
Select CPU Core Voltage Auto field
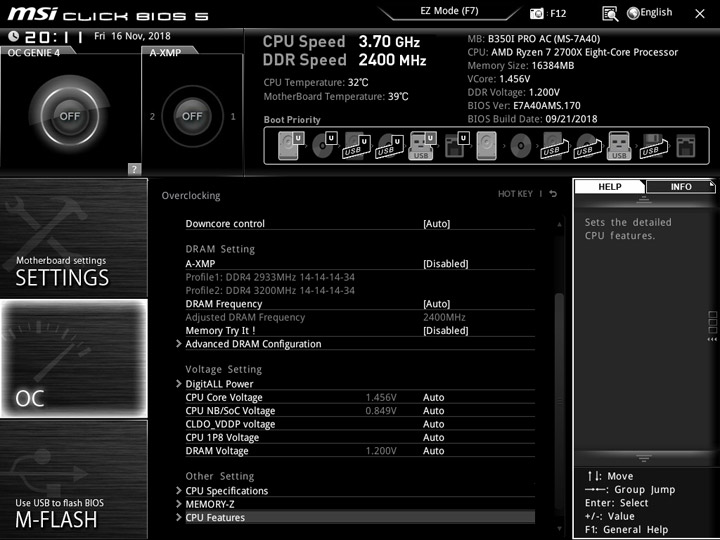click(x=433, y=397)
